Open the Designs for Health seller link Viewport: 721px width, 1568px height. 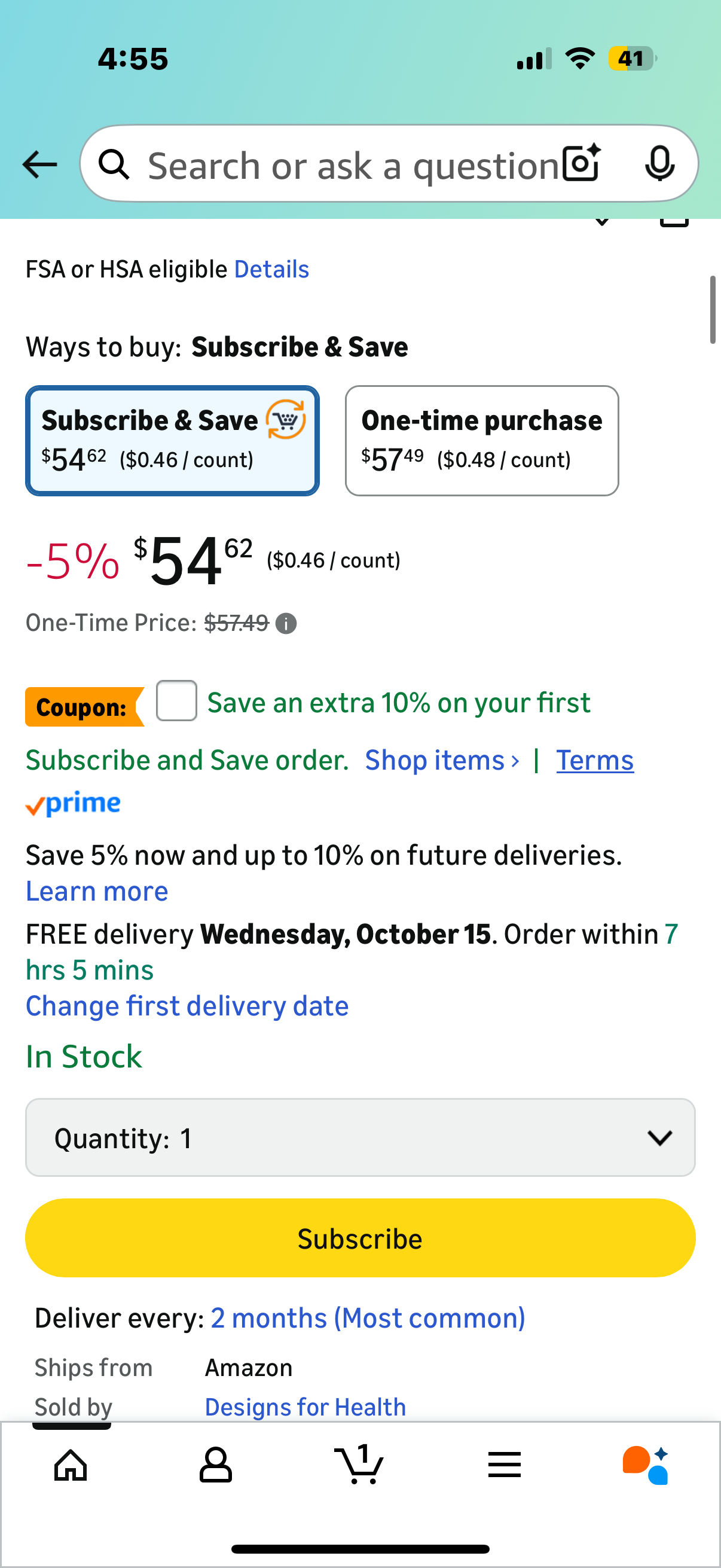(x=305, y=1407)
